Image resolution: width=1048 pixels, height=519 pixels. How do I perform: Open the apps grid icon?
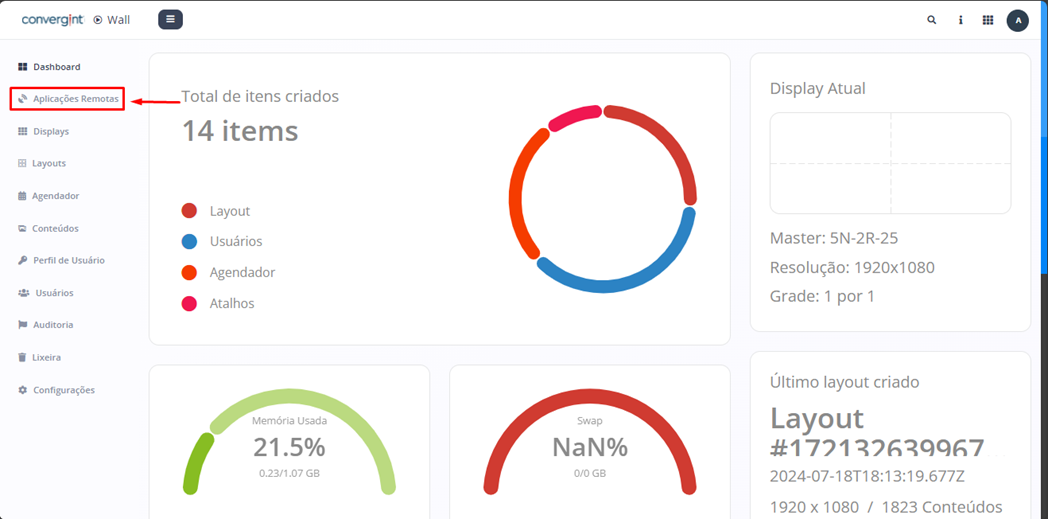(988, 20)
